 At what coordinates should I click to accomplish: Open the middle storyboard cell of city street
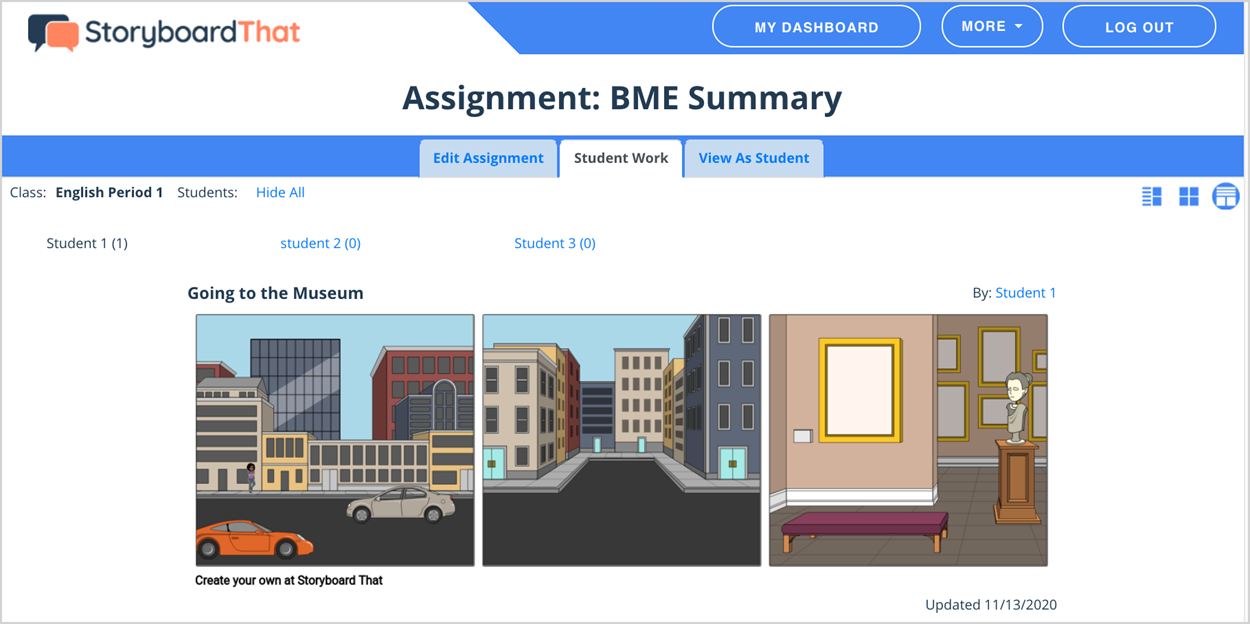tap(621, 440)
